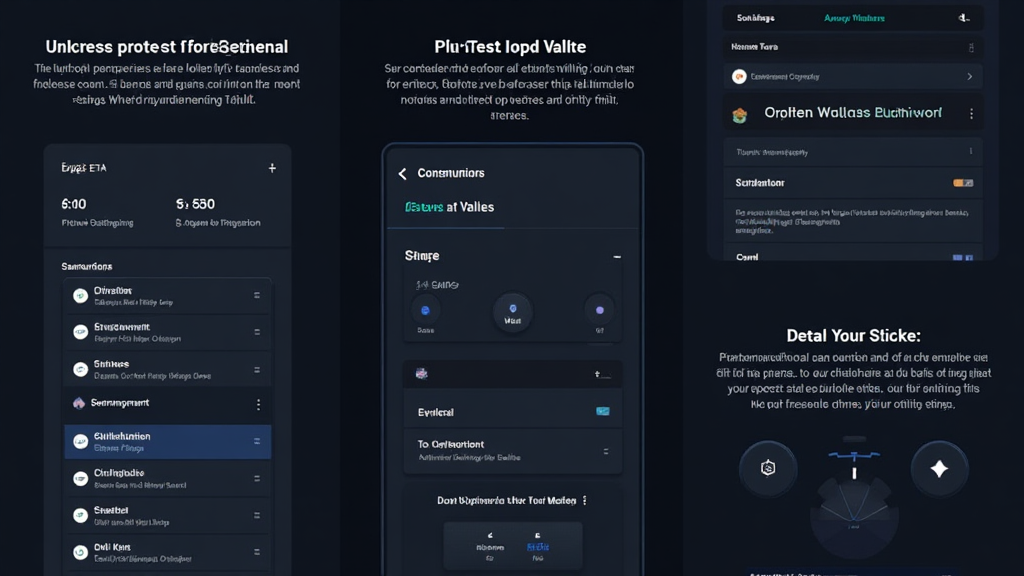Click the purple Seanungement list icon

point(80,403)
